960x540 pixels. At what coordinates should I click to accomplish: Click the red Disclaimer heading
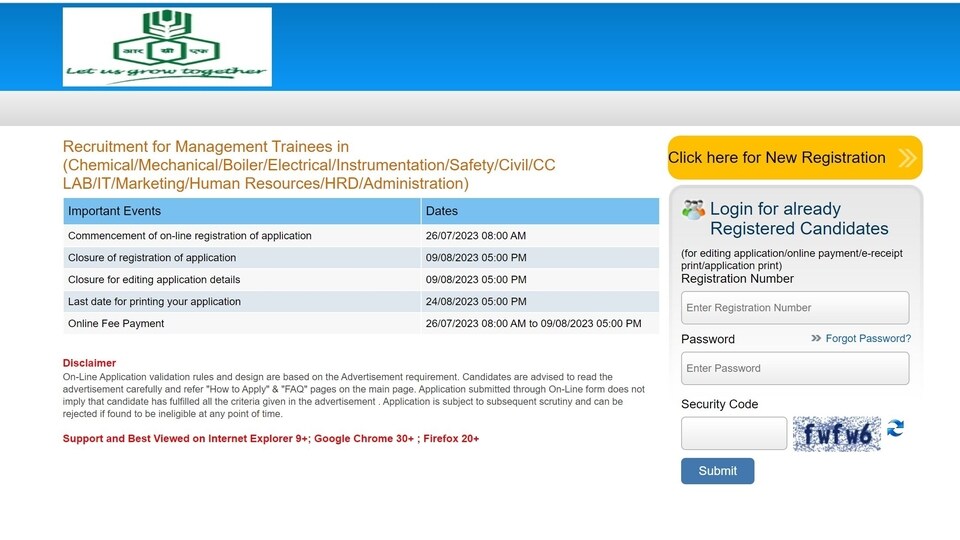click(x=89, y=363)
